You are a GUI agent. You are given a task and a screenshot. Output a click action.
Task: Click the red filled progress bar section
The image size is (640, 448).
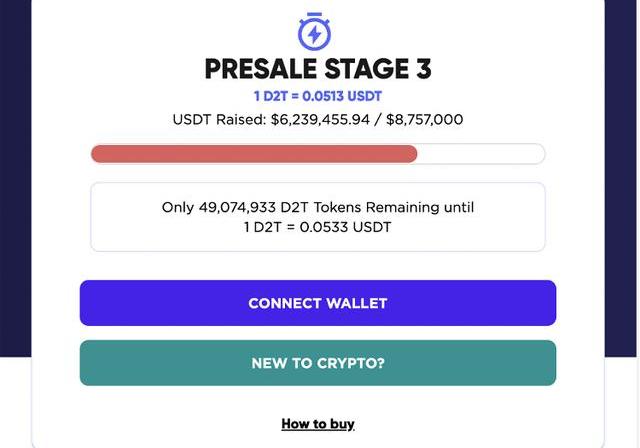254,154
